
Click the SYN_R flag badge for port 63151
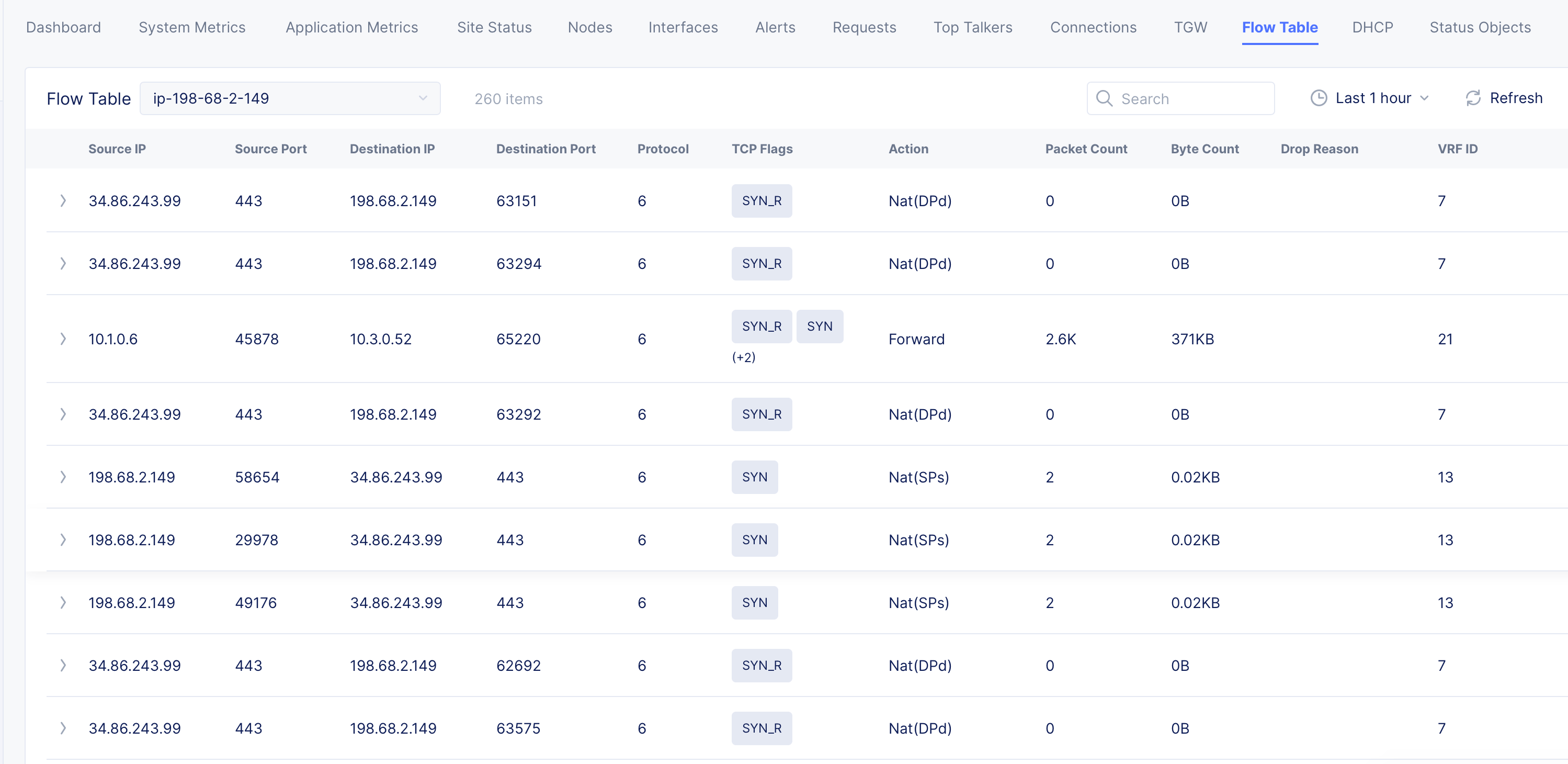pos(761,201)
